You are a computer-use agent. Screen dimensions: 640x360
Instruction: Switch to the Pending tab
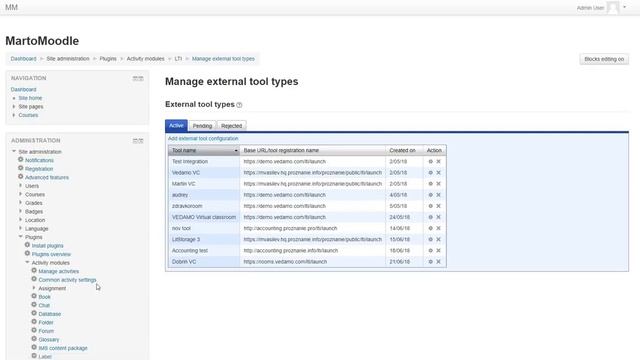tap(202, 126)
